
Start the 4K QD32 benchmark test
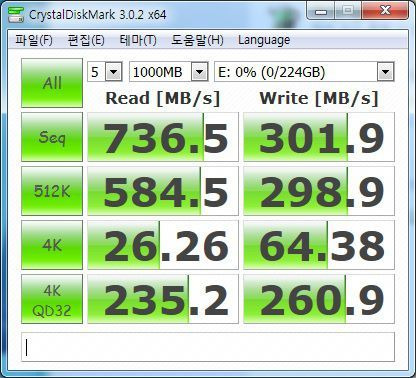[x=52, y=299]
